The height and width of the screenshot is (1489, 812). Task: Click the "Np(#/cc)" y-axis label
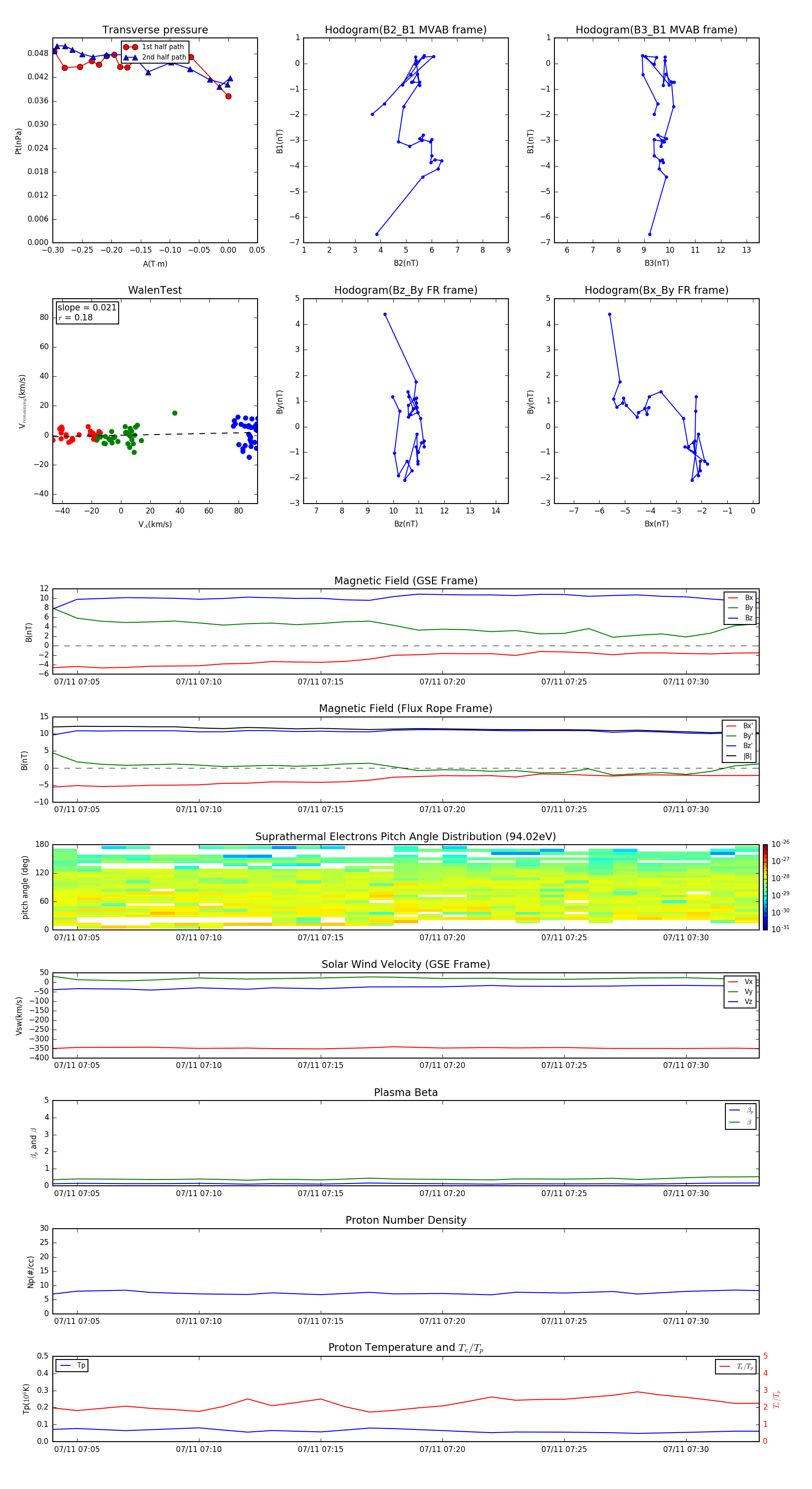(31, 1271)
